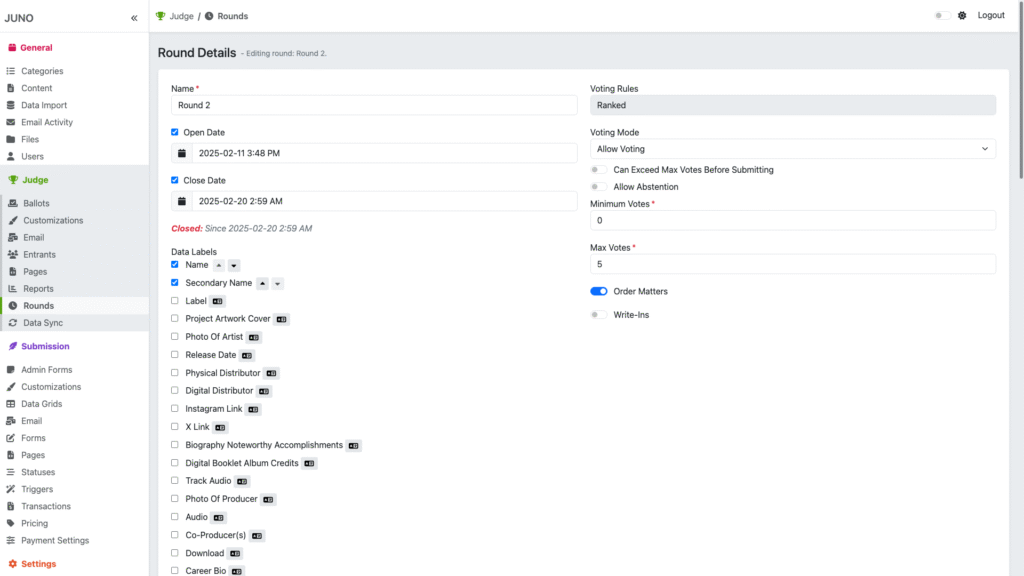The image size is (1024, 576).
Task: Open Ballots in the sidebar
Action: (37, 203)
